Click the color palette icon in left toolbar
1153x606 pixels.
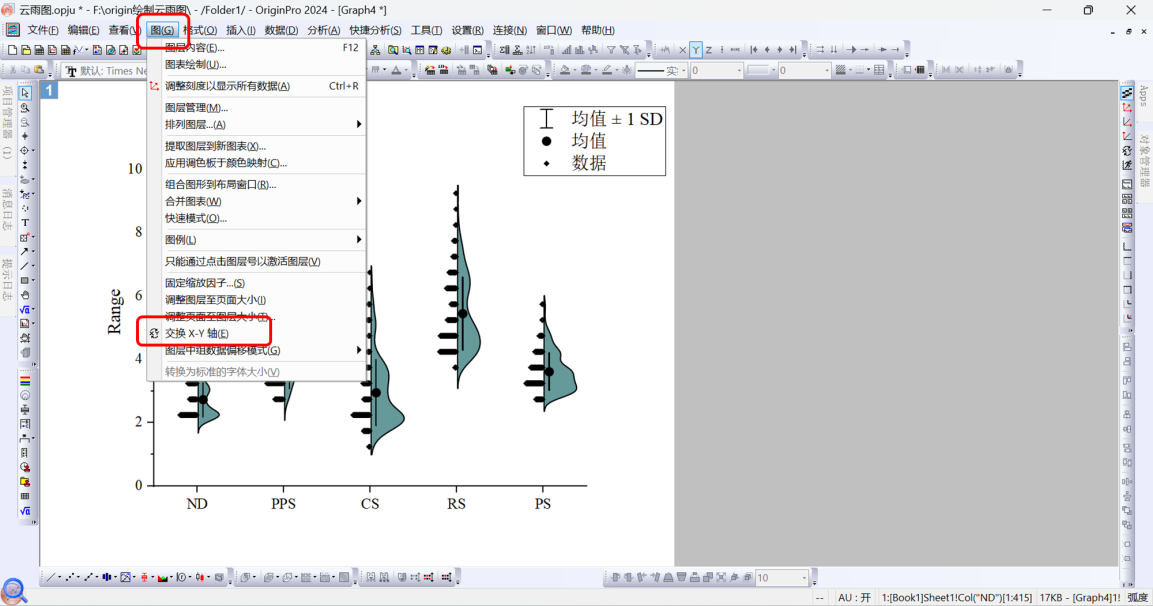tap(25, 381)
